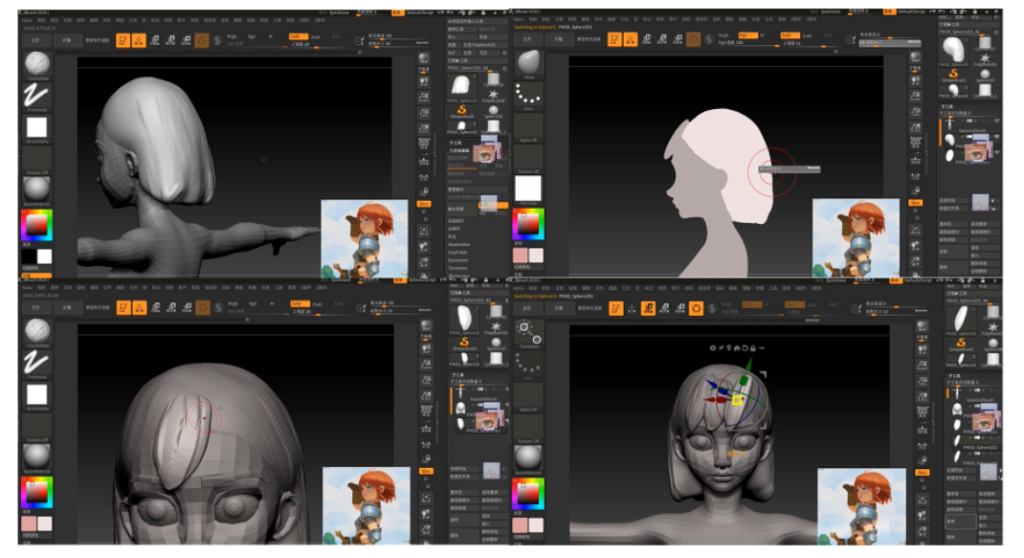Pick a hue in top-left screenshot color picker
This screenshot has width=1024, height=558.
[x=37, y=225]
